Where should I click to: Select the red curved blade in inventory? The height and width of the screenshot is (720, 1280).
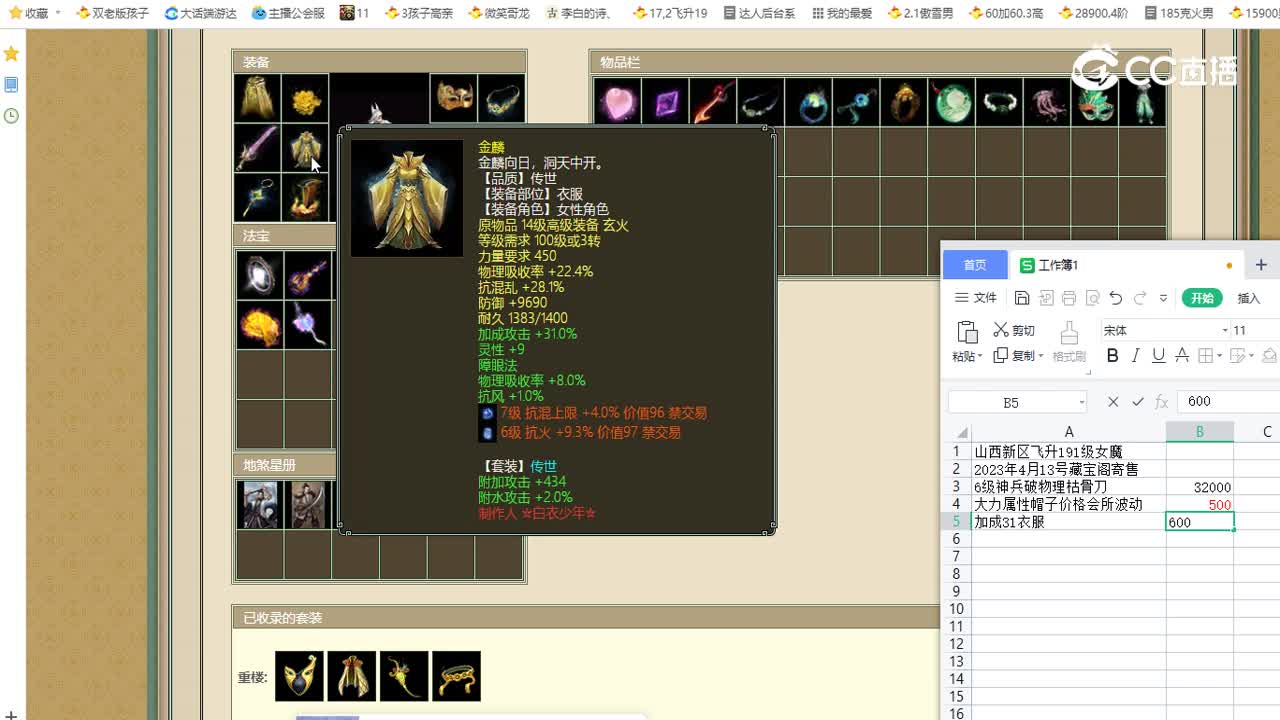pos(713,102)
